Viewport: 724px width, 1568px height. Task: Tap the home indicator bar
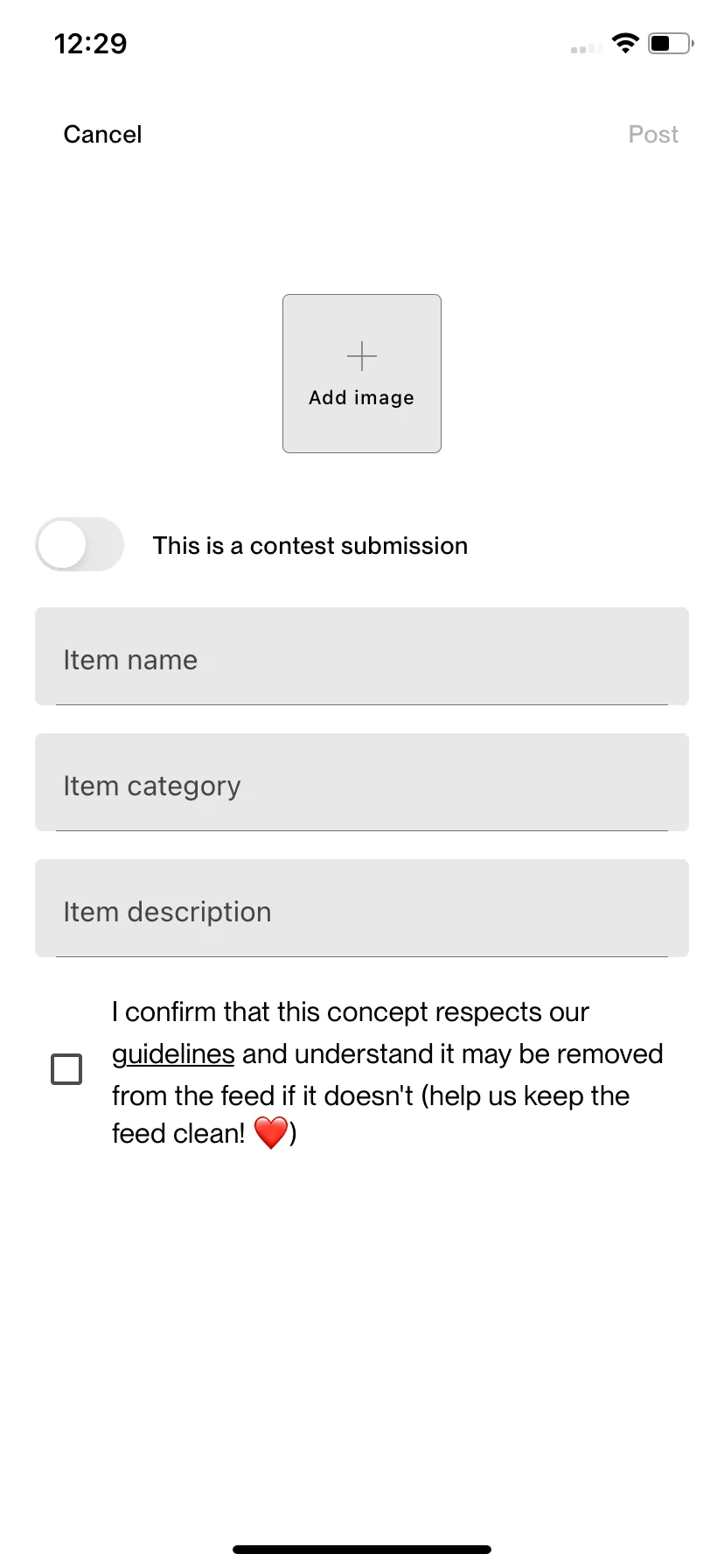362,1549
